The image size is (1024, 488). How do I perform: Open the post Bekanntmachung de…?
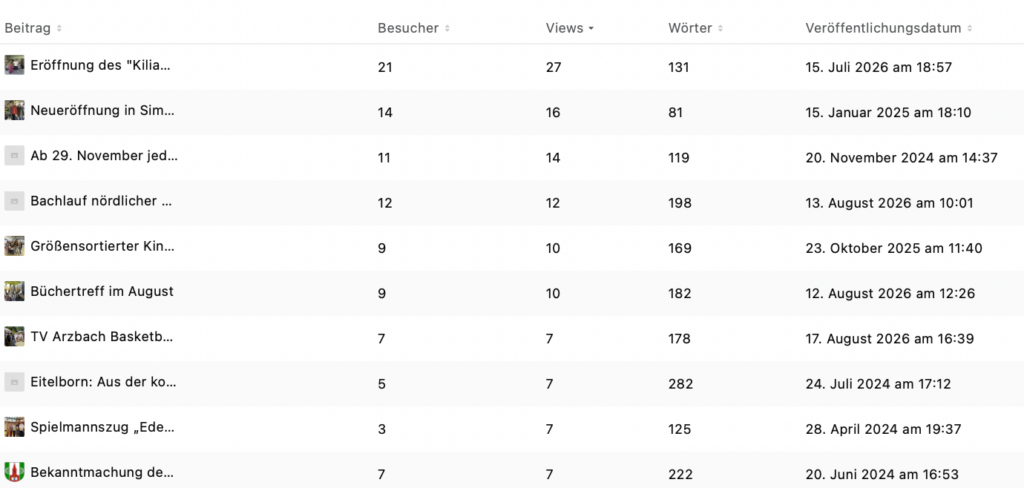point(102,472)
